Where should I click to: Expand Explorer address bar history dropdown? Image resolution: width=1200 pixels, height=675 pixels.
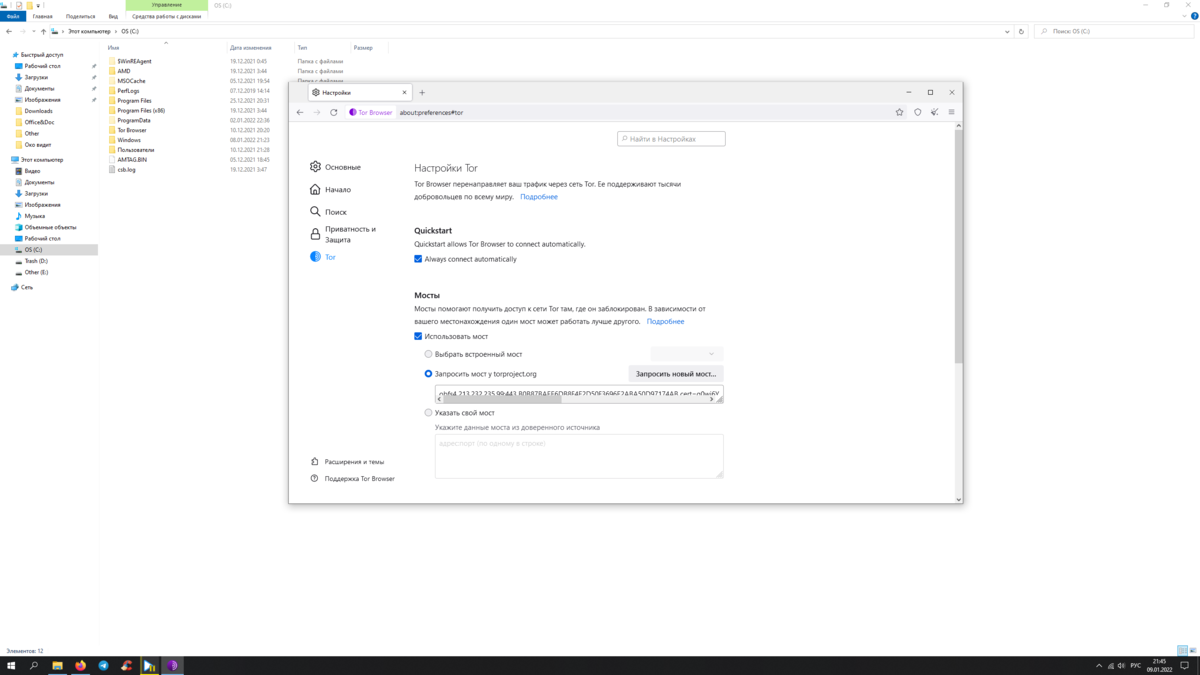tap(1007, 32)
